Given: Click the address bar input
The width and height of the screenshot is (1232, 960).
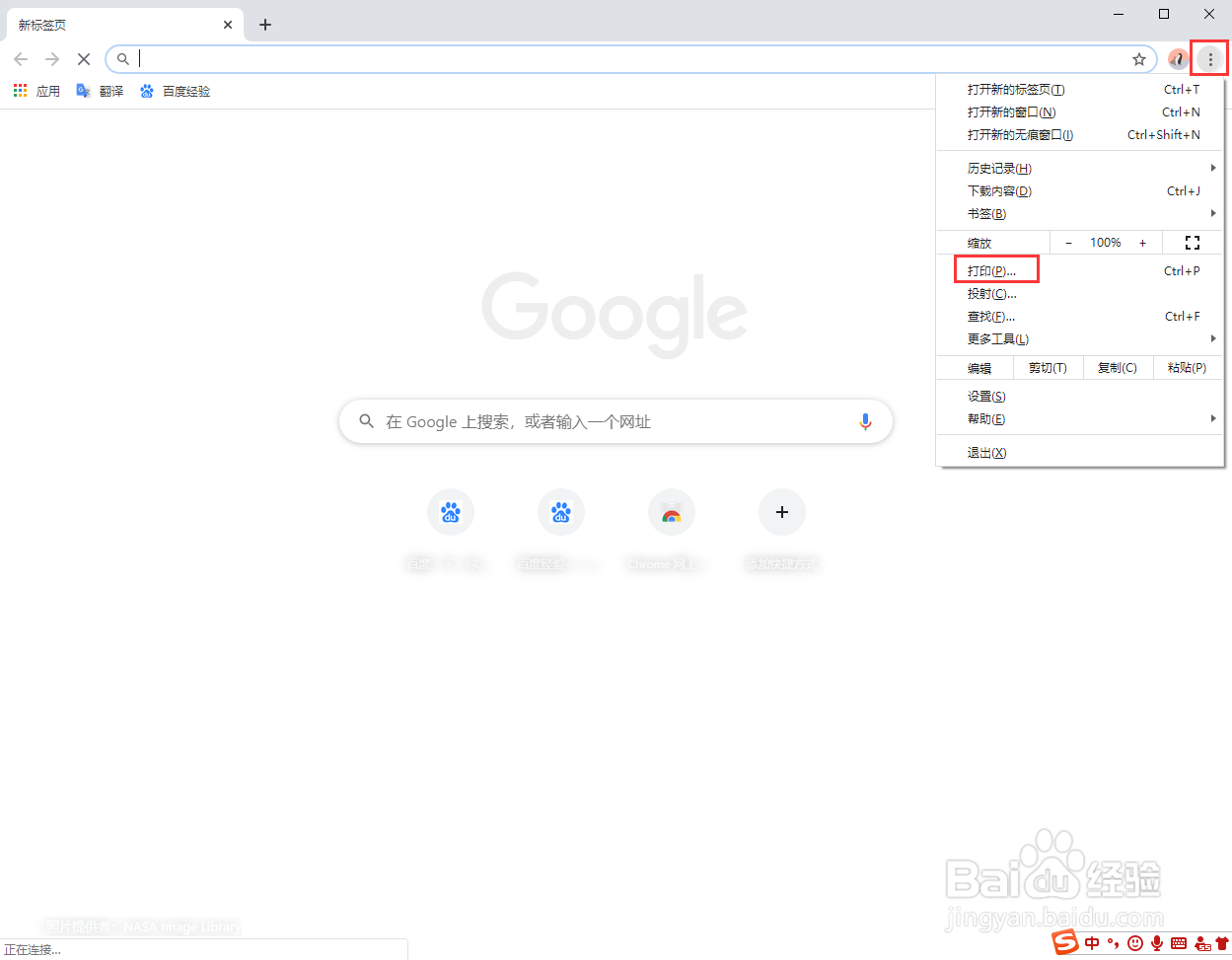Looking at the screenshot, I should tap(631, 59).
